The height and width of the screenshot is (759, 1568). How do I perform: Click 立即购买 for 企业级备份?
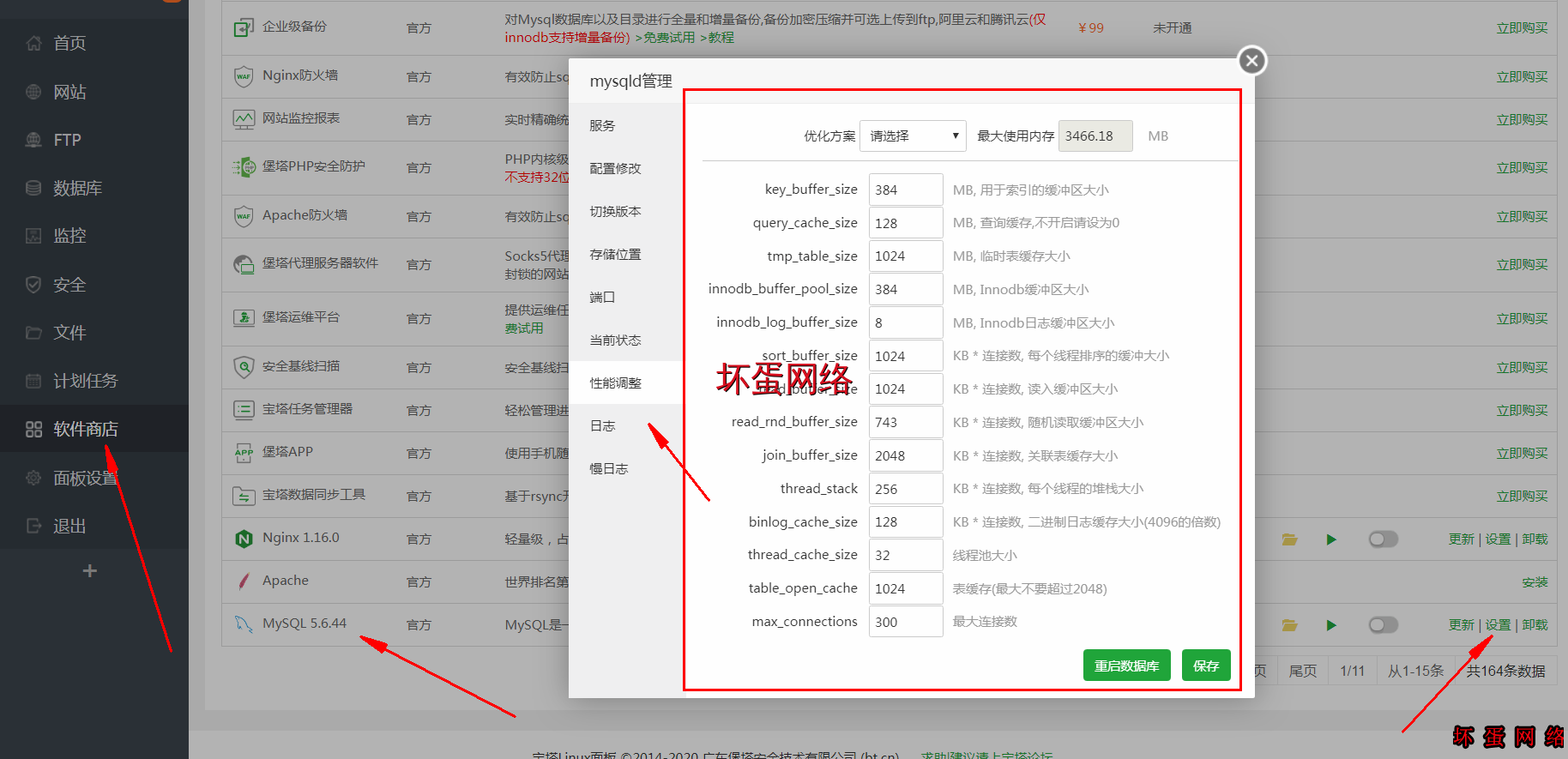click(1523, 28)
